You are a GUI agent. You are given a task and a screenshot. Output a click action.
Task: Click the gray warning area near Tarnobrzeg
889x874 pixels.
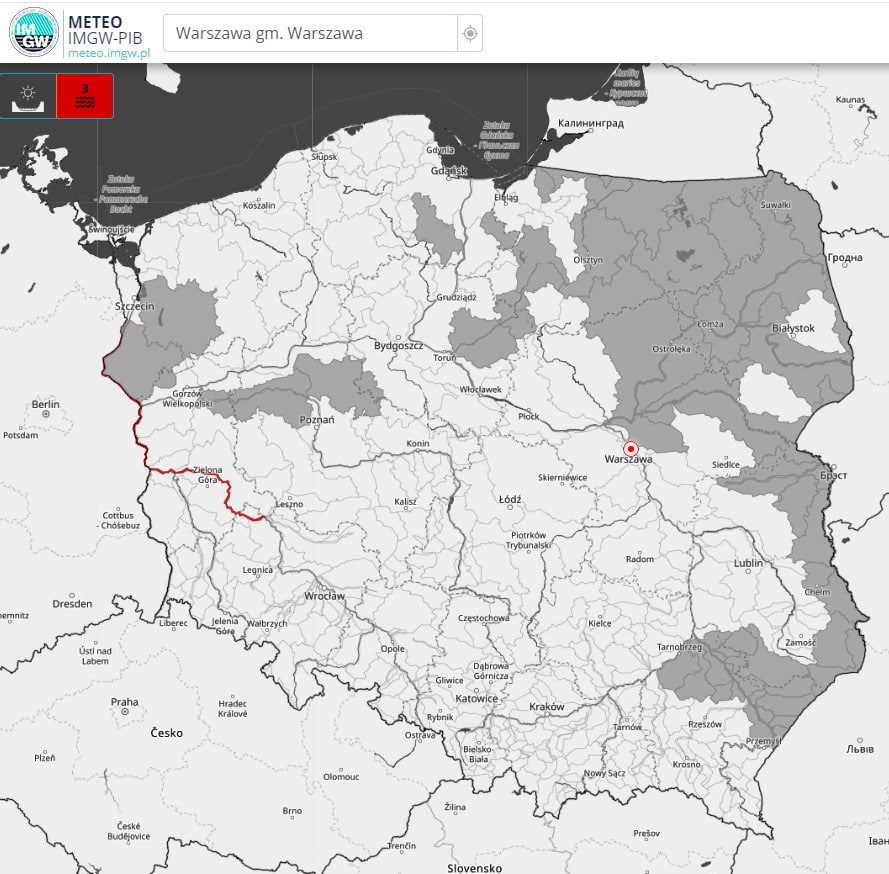click(720, 665)
